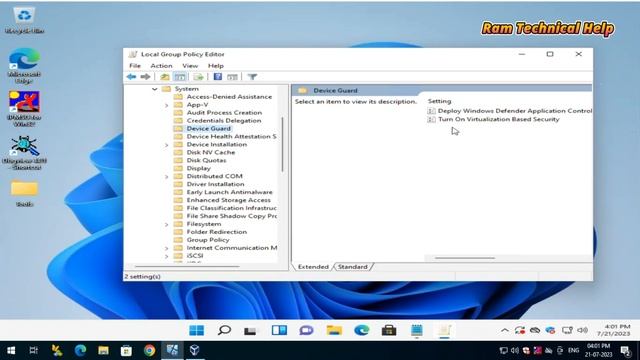Viewport: 640px width, 360px height.
Task: Click the settings list horizontal scrollbar
Action: (464, 258)
